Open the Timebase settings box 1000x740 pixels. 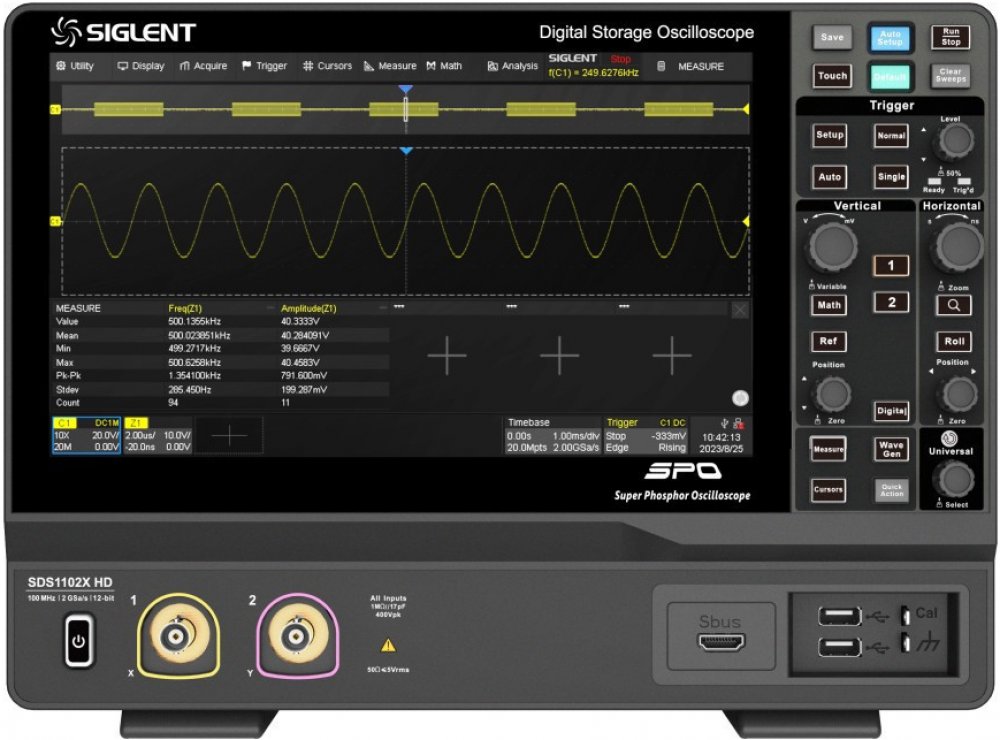pyautogui.click(x=551, y=435)
